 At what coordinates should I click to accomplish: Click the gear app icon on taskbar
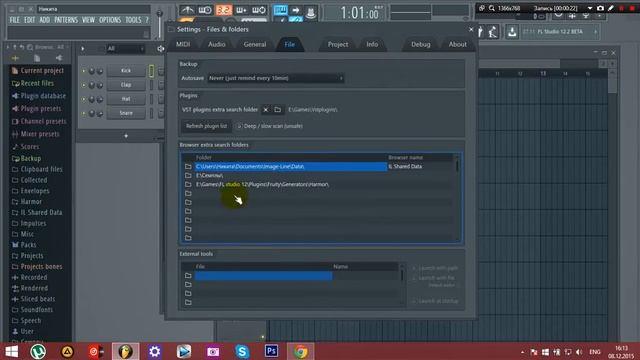pyautogui.click(x=155, y=351)
